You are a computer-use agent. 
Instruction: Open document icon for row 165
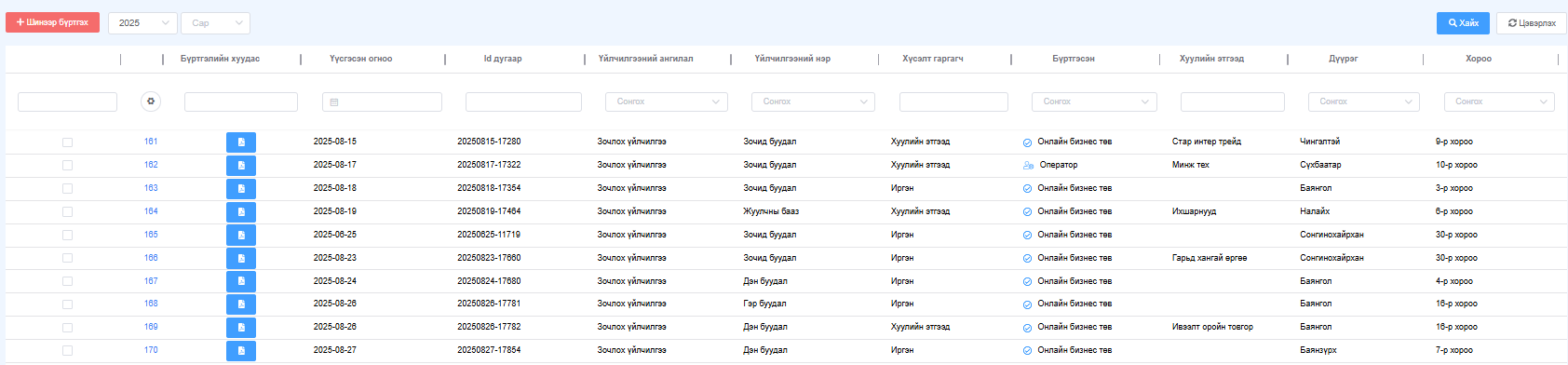240,236
